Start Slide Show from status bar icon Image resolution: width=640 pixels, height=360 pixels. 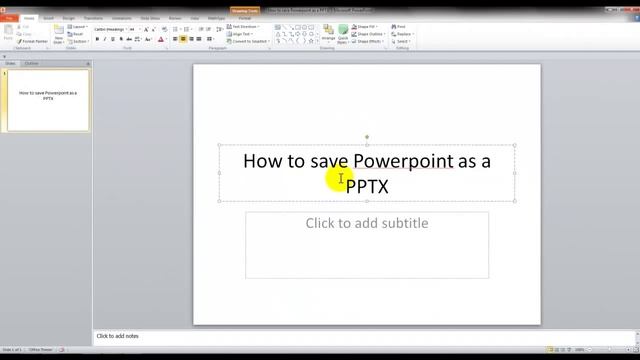569,350
